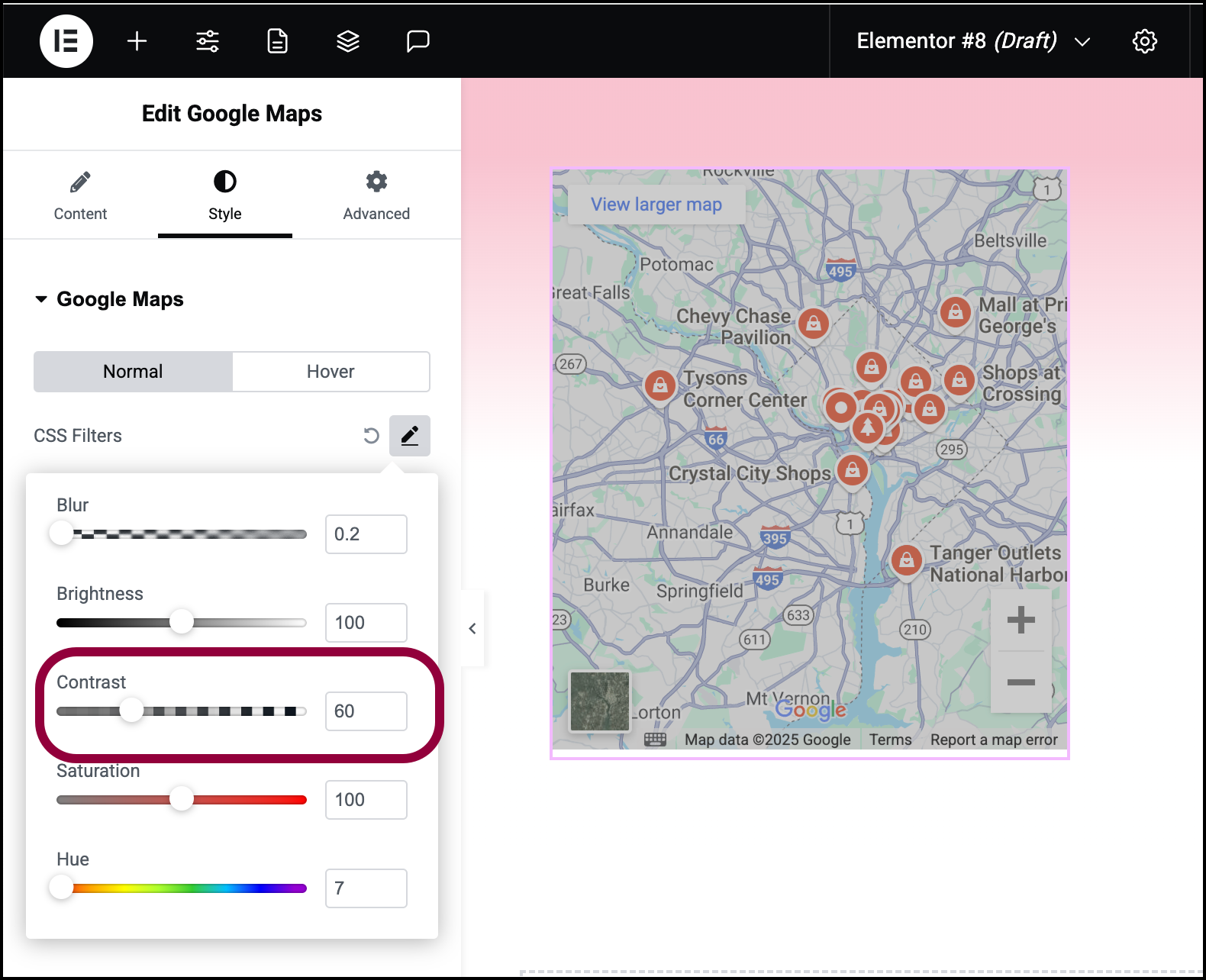The width and height of the screenshot is (1206, 980).
Task: Toggle the CSS Filters edit pencil button
Action: click(x=410, y=436)
